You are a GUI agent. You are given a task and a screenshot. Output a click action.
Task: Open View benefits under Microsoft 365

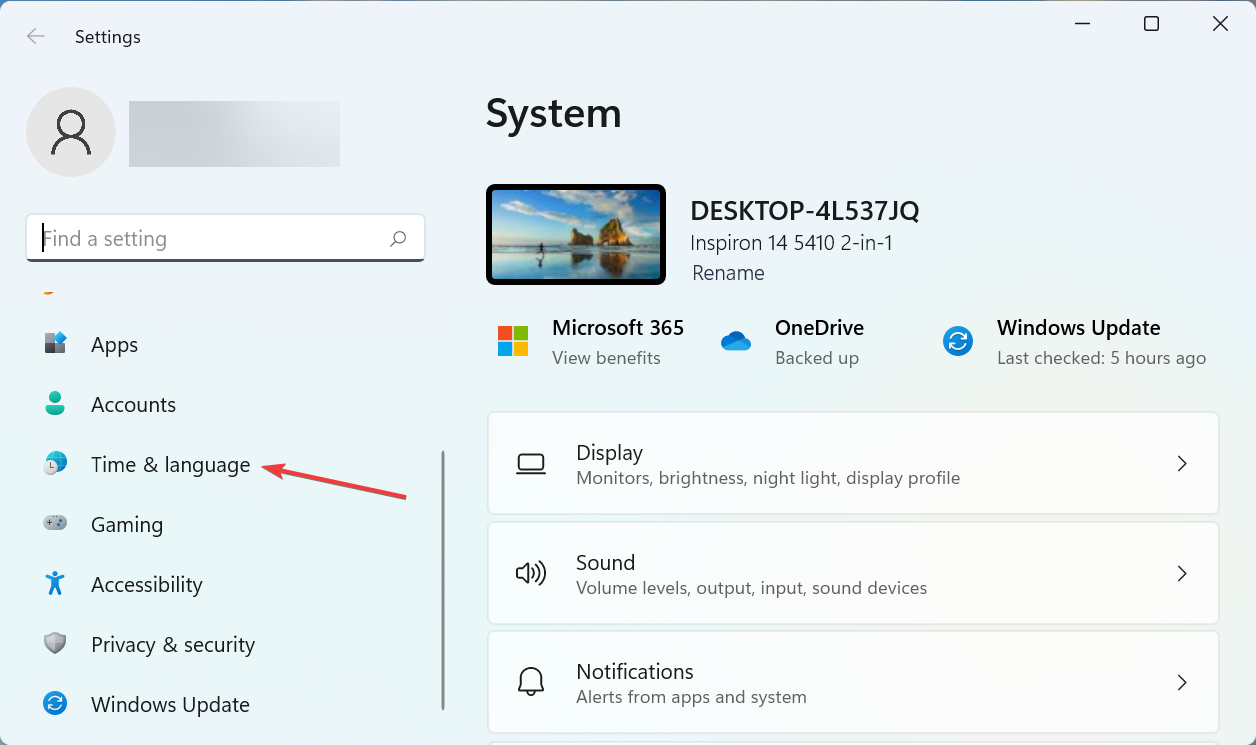point(606,357)
